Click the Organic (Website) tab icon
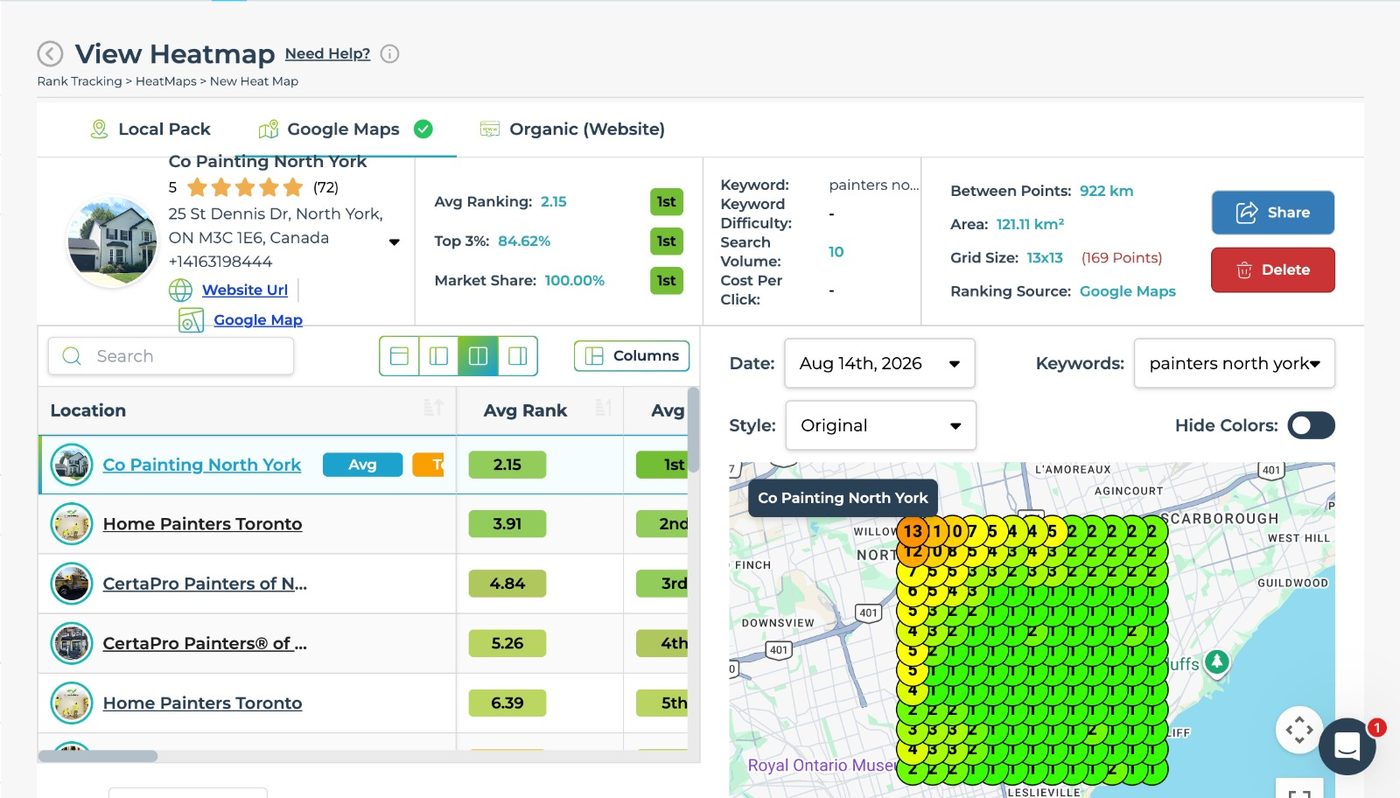This screenshot has width=1400, height=798. click(x=490, y=129)
